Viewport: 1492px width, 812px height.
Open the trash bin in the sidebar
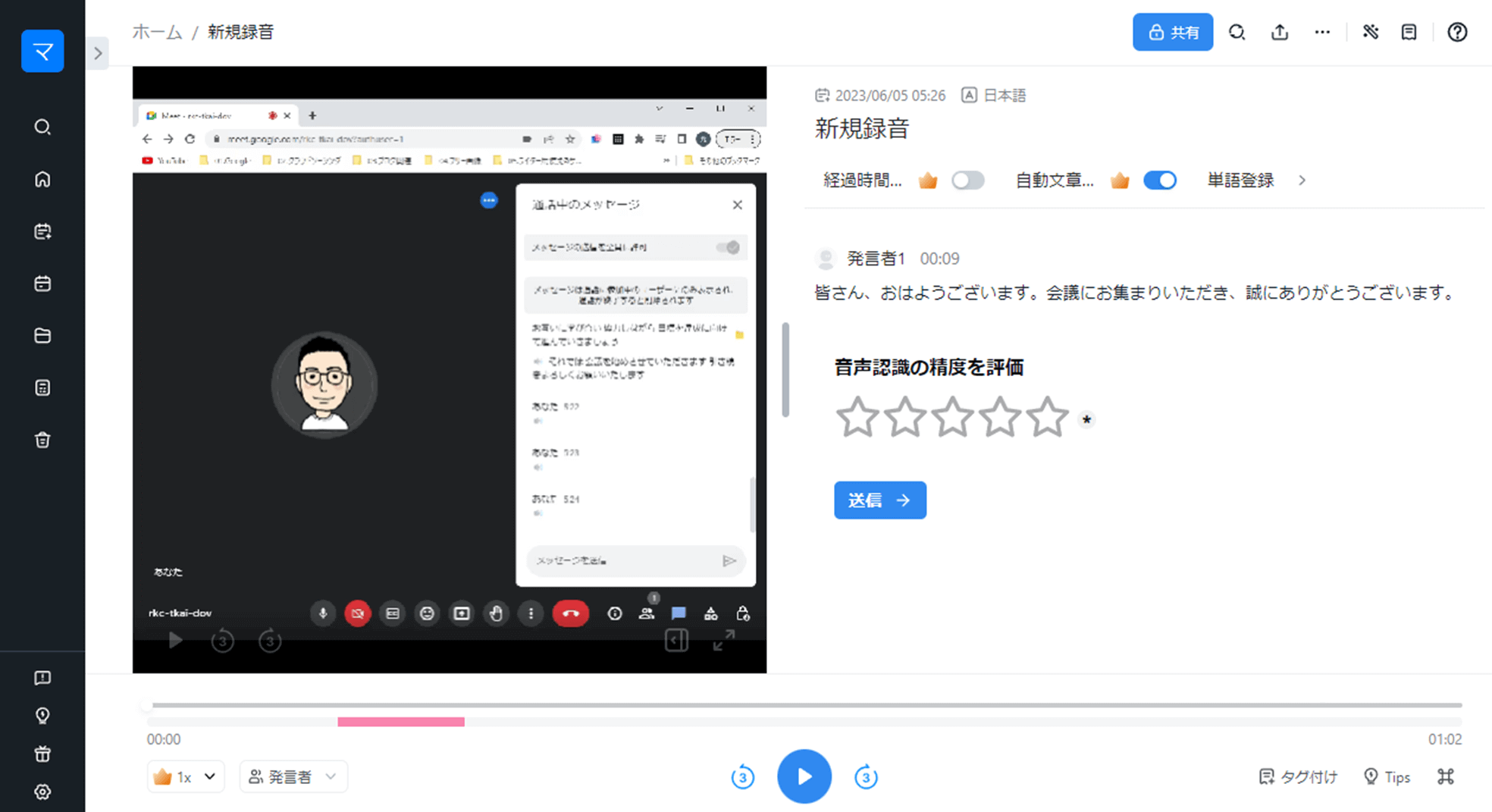(43, 440)
